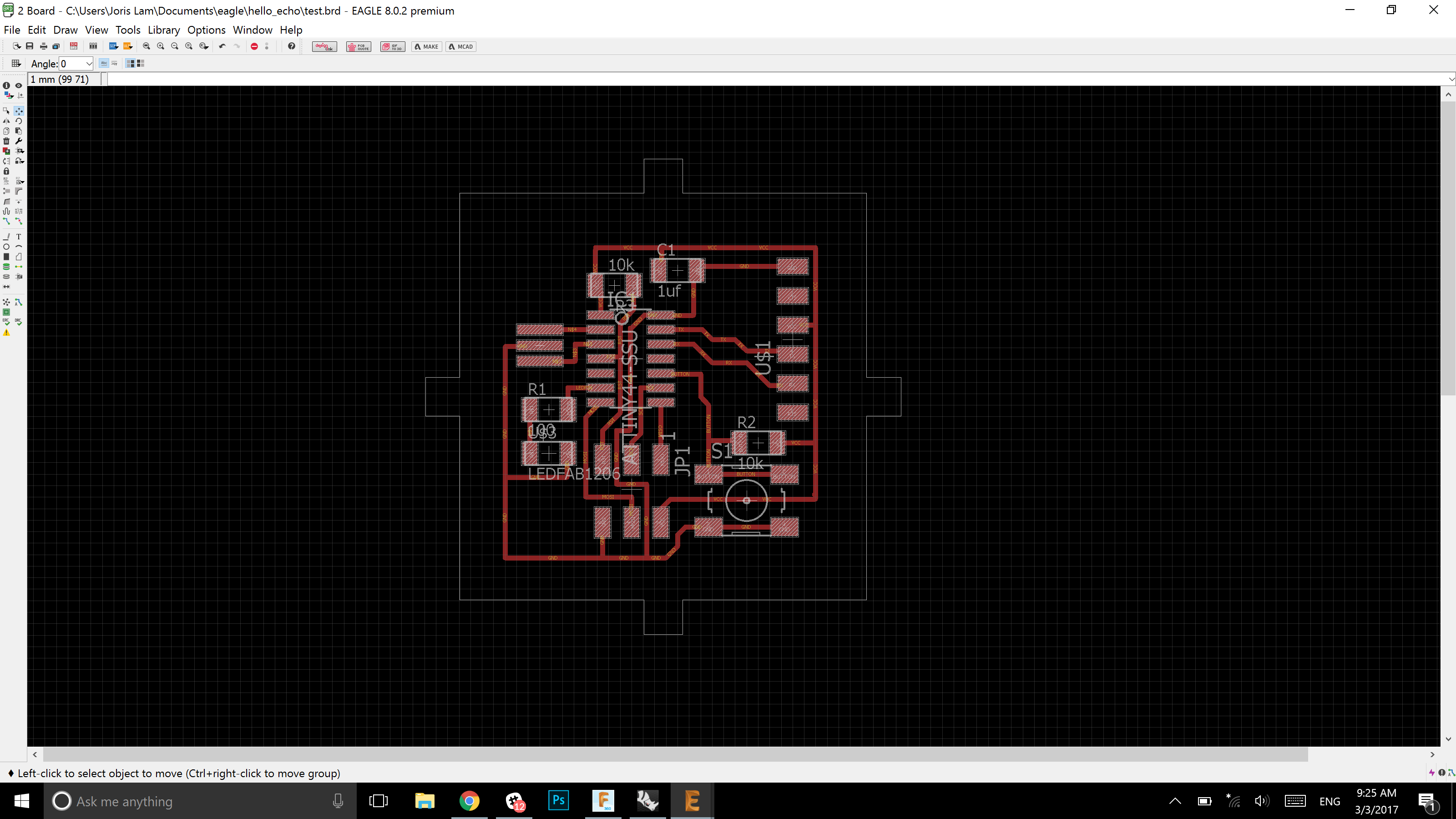Run the DRC design rule check
Image resolution: width=1456 pixels, height=819 pixels.
(19, 322)
